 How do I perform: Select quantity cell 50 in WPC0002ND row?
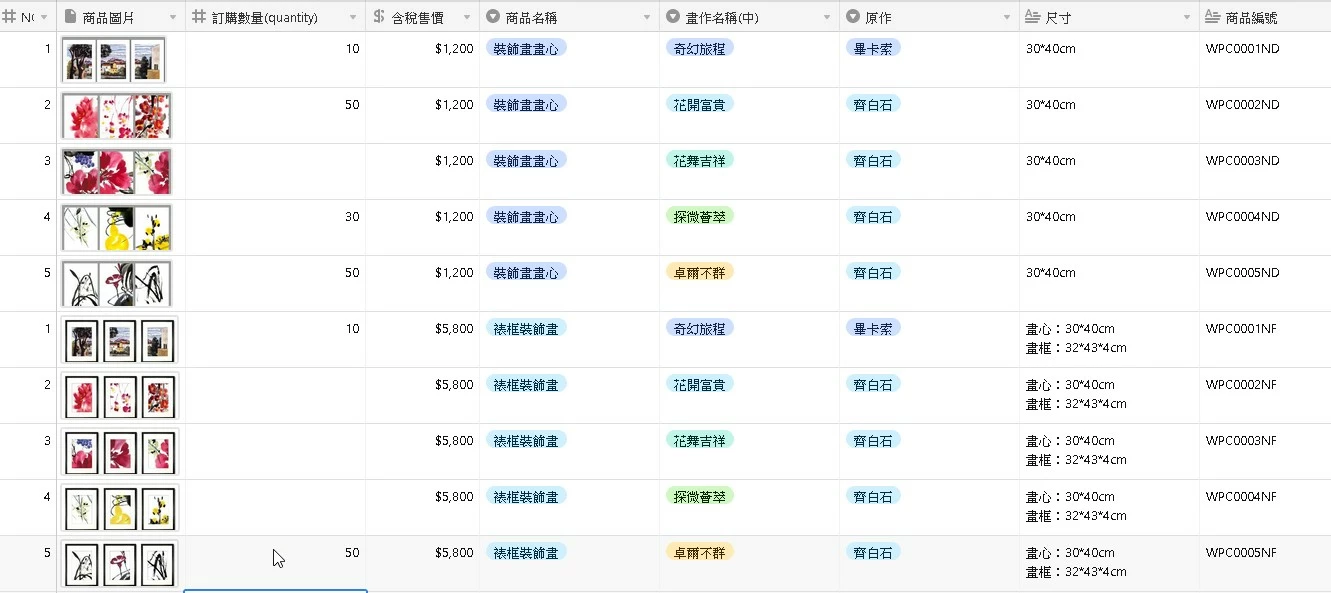pyautogui.click(x=275, y=116)
